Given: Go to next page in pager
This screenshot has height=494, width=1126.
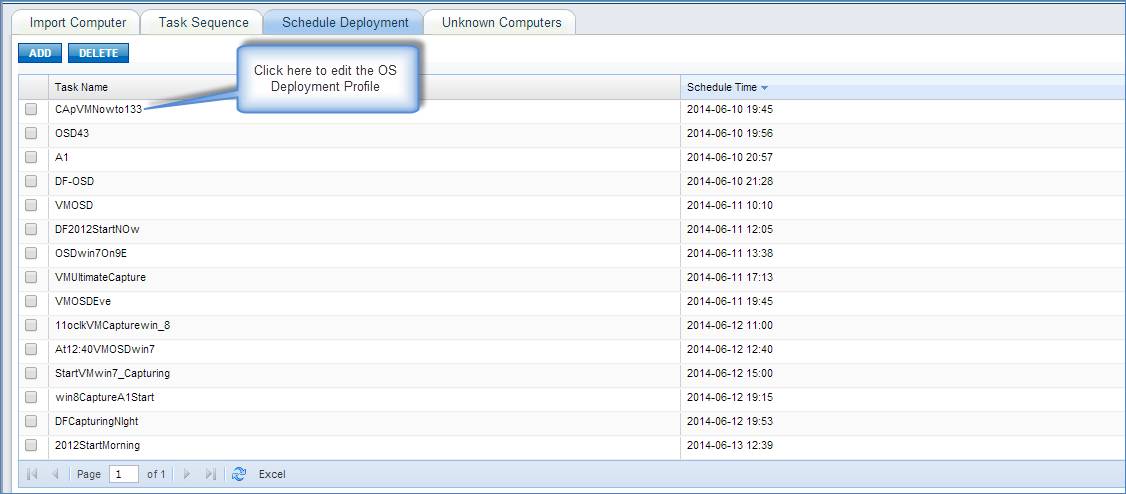Looking at the screenshot, I should [x=187, y=474].
